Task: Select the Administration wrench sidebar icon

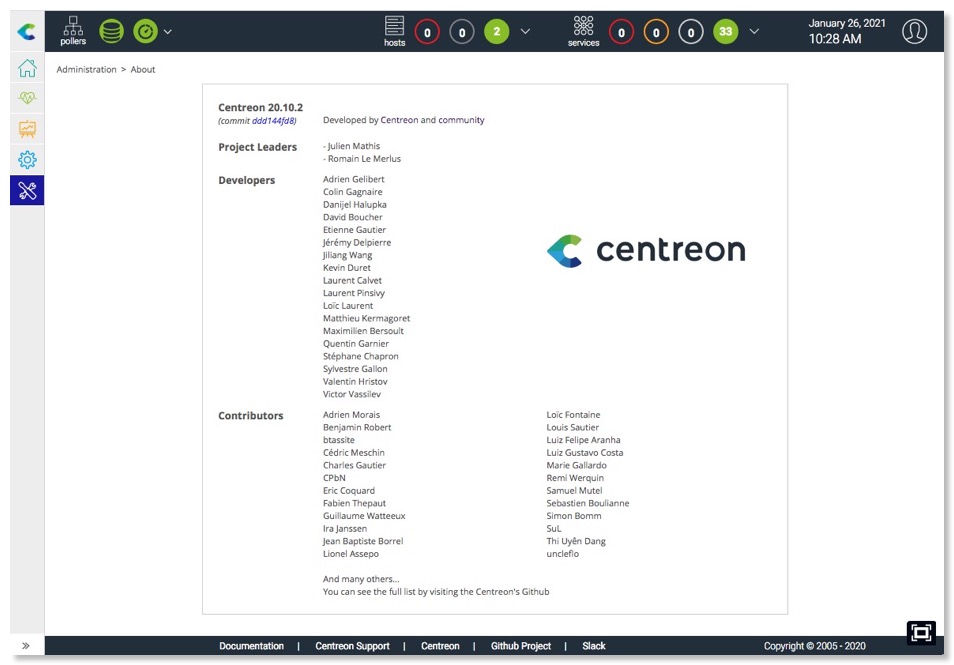Action: (x=26, y=189)
